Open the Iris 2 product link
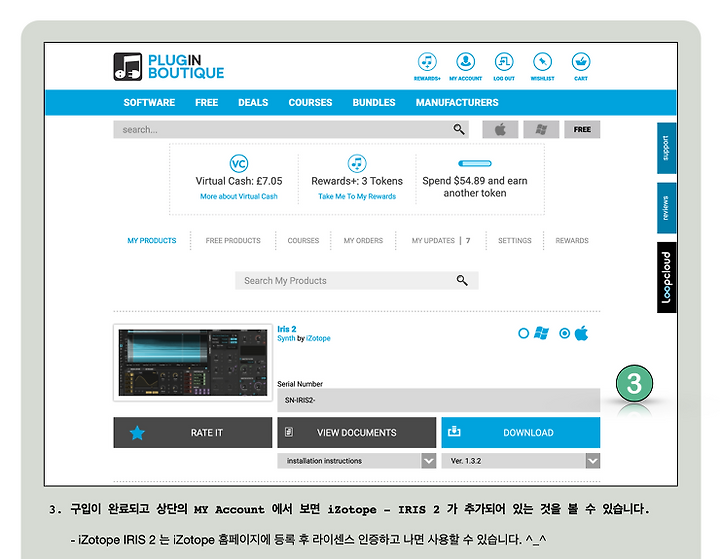720x559 pixels. point(287,329)
